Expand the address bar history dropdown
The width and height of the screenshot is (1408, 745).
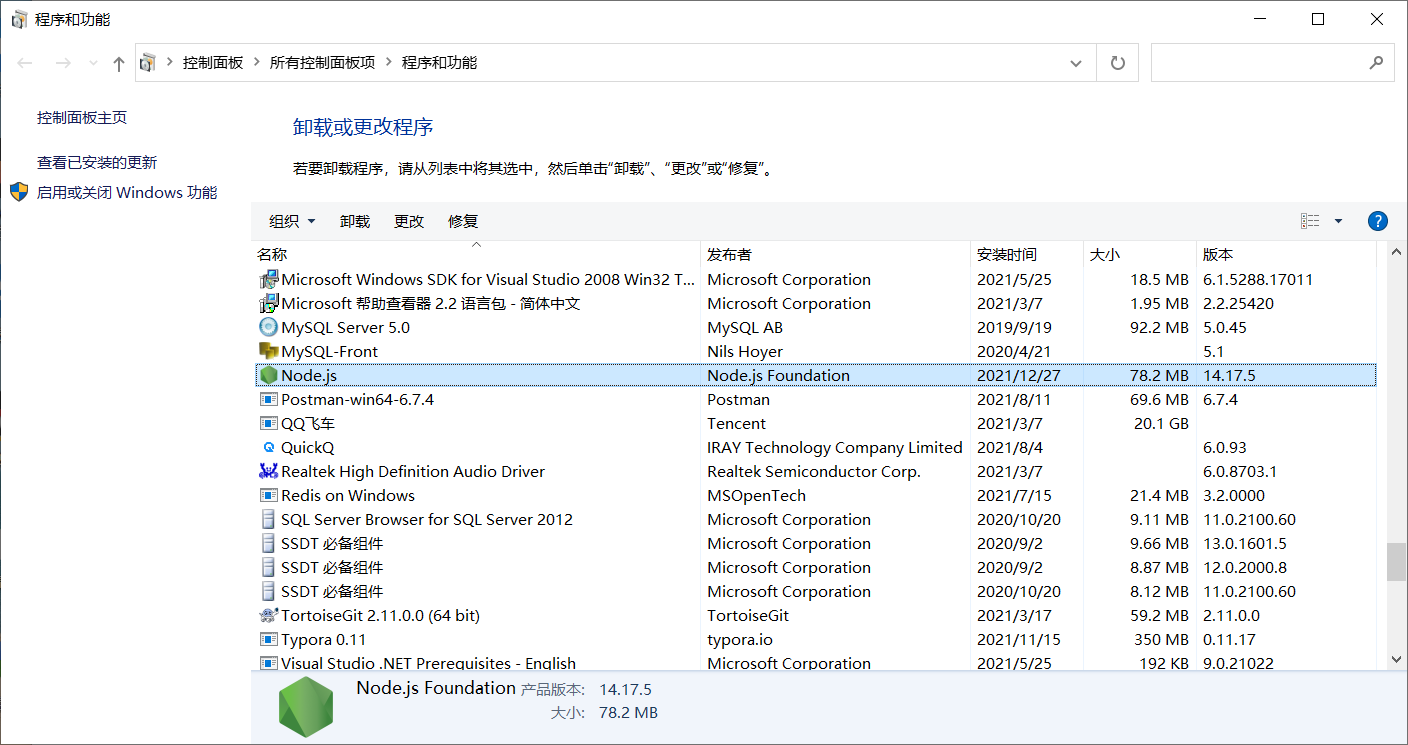click(1076, 63)
